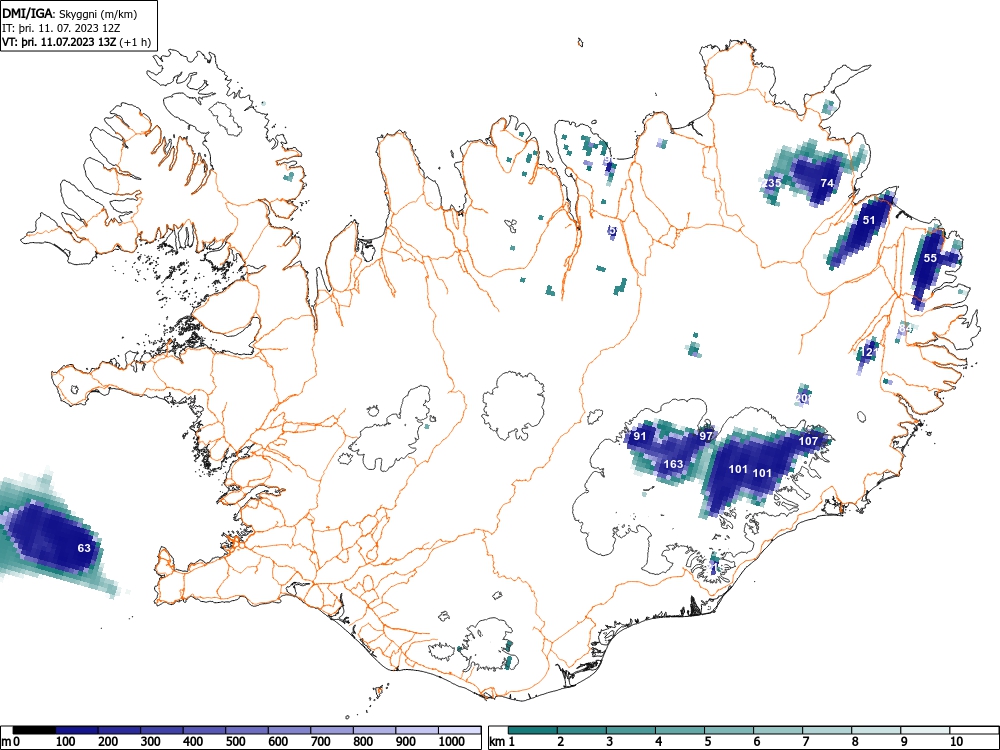Click the '97' visibility label on map
Image resolution: width=1000 pixels, height=750 pixels.
705,436
